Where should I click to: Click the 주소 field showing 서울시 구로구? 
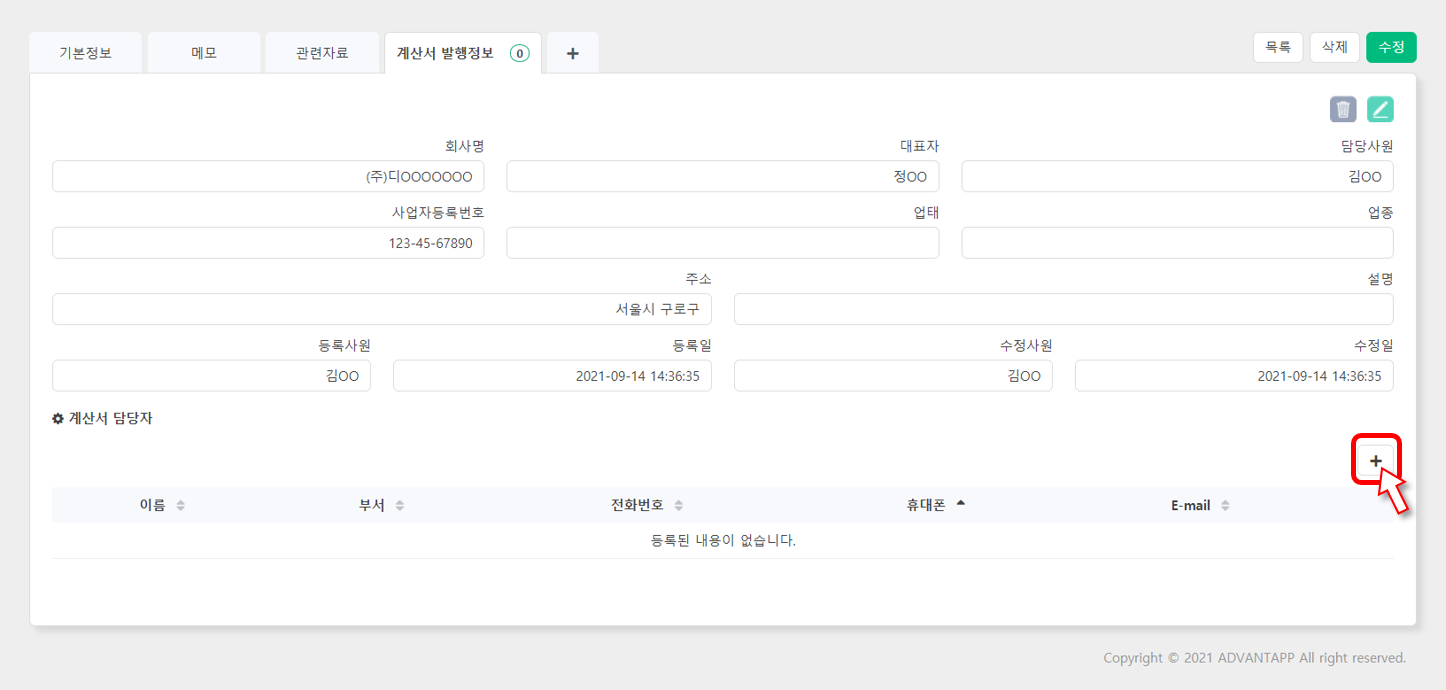pyautogui.click(x=382, y=309)
